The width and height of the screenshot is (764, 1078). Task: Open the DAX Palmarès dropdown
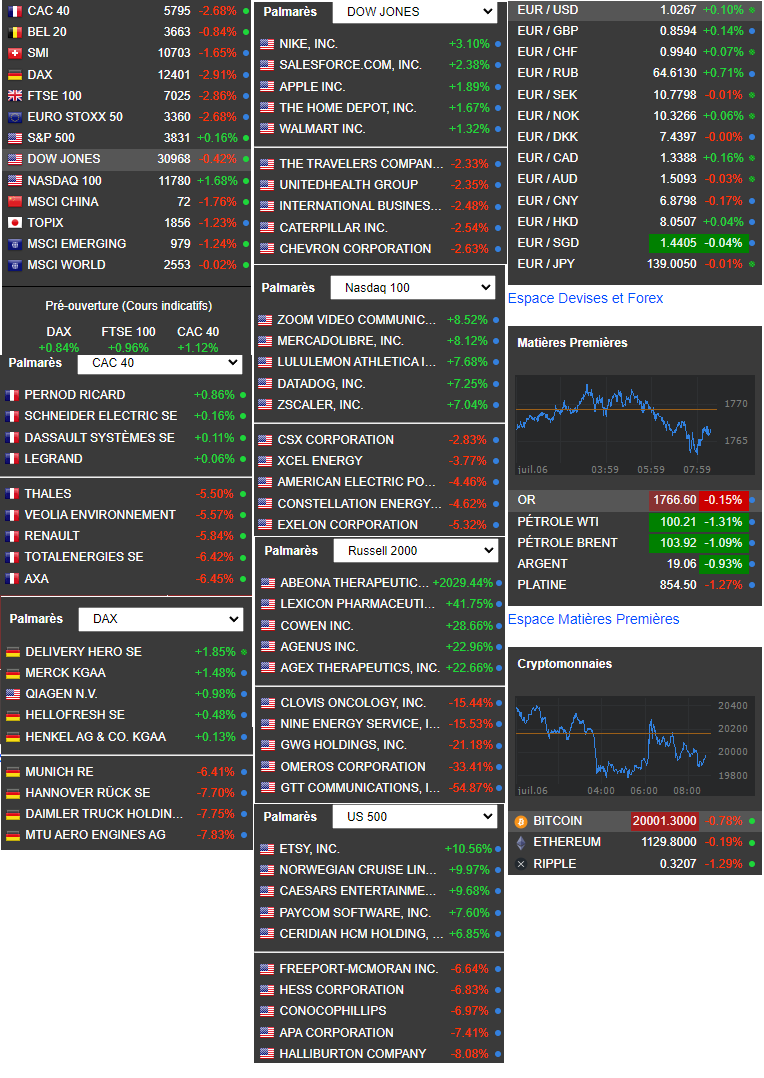click(161, 619)
